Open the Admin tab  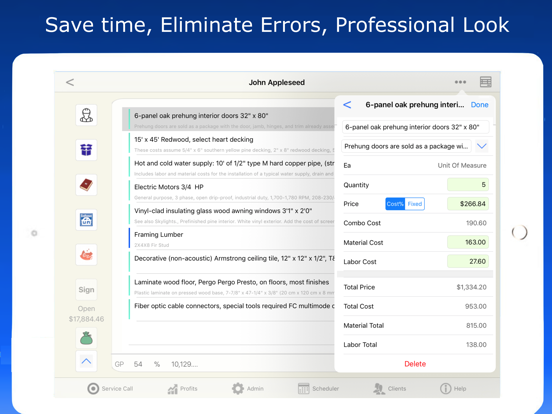[247, 388]
